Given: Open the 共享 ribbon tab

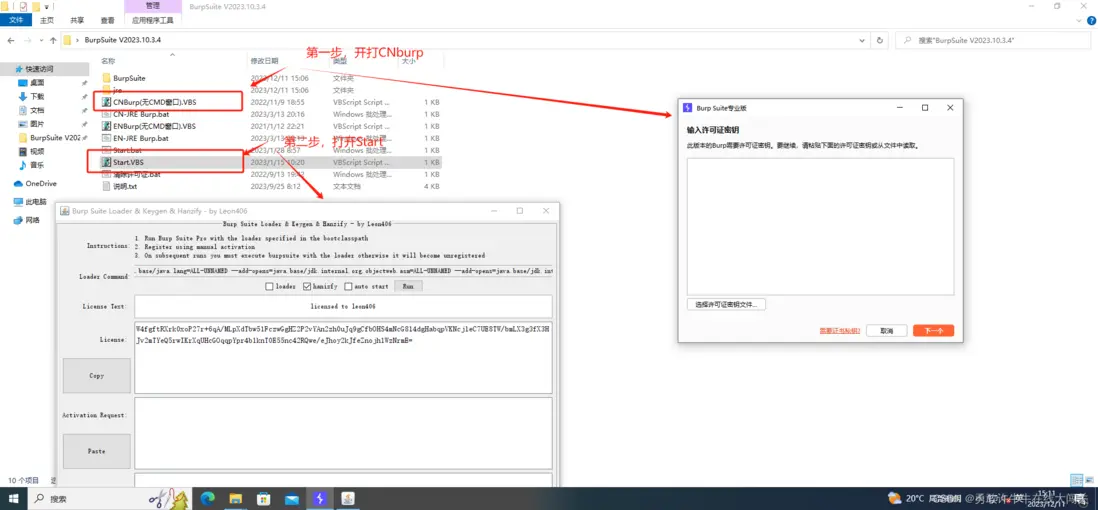Looking at the screenshot, I should (77, 20).
